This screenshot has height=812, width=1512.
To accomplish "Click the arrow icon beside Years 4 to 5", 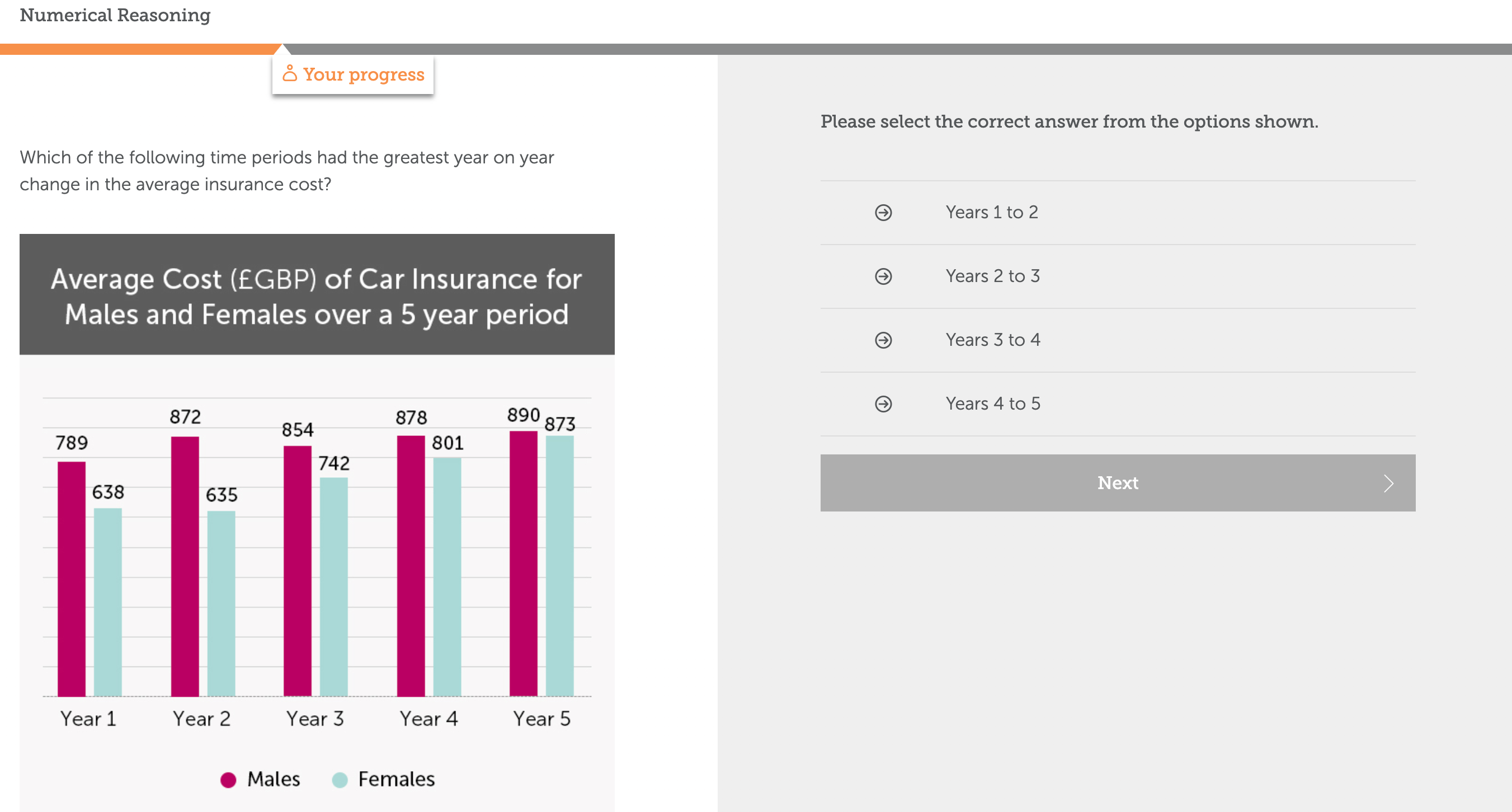I will click(883, 404).
